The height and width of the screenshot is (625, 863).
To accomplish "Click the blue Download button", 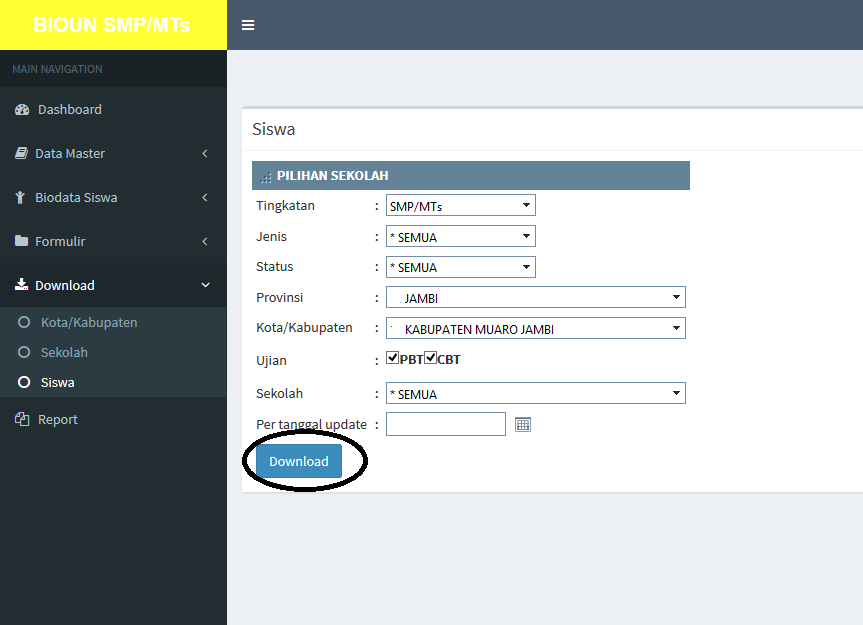I will coord(299,461).
